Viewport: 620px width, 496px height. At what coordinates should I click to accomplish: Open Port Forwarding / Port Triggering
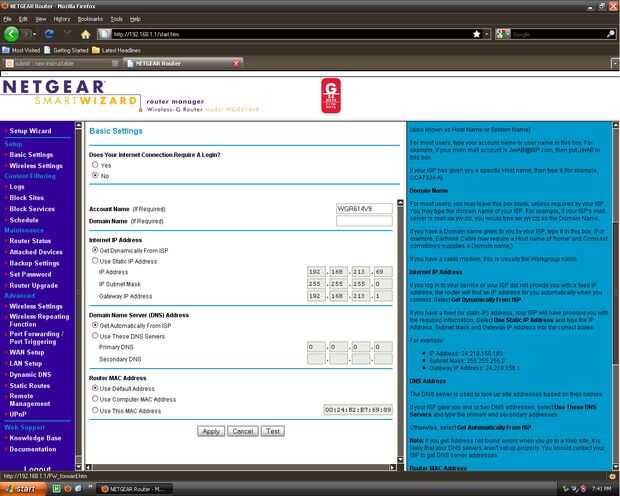click(36, 338)
